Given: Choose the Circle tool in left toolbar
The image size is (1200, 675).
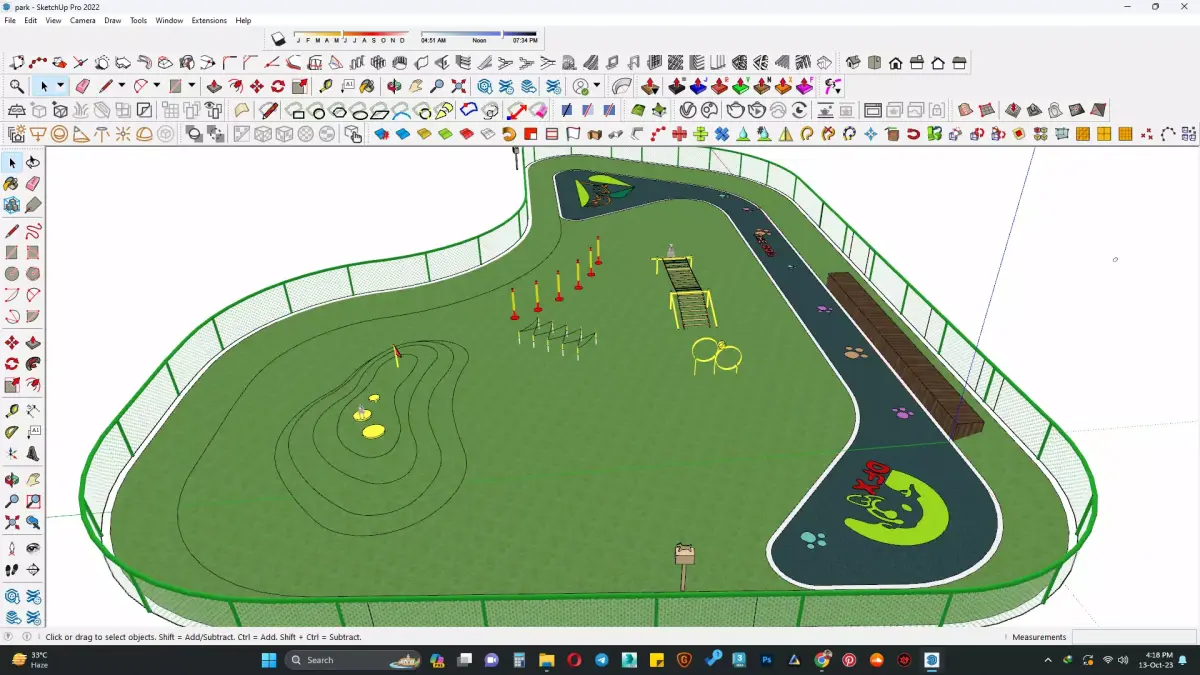Looking at the screenshot, I should click(x=12, y=274).
